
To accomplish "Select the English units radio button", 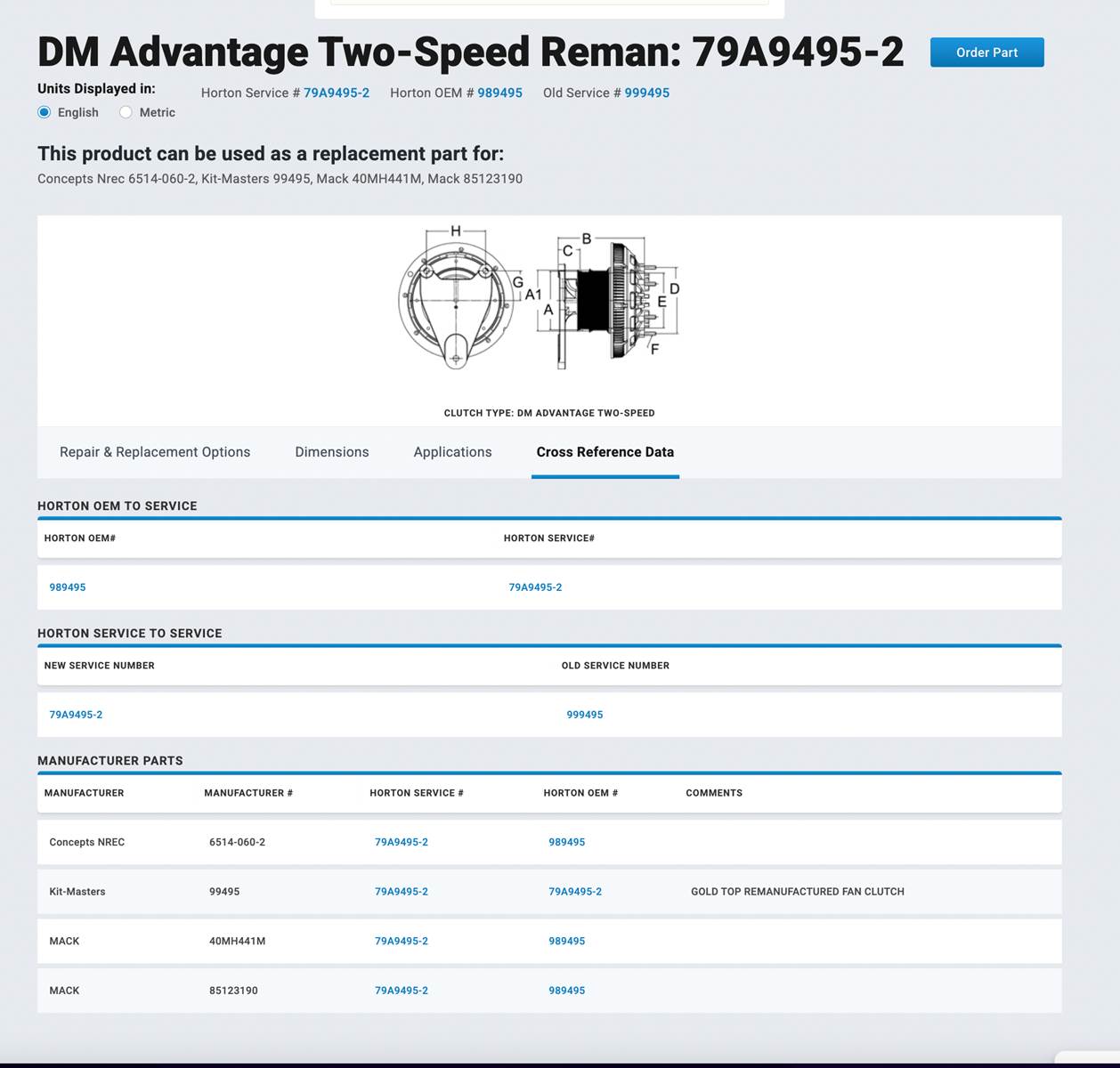I will pyautogui.click(x=45, y=112).
